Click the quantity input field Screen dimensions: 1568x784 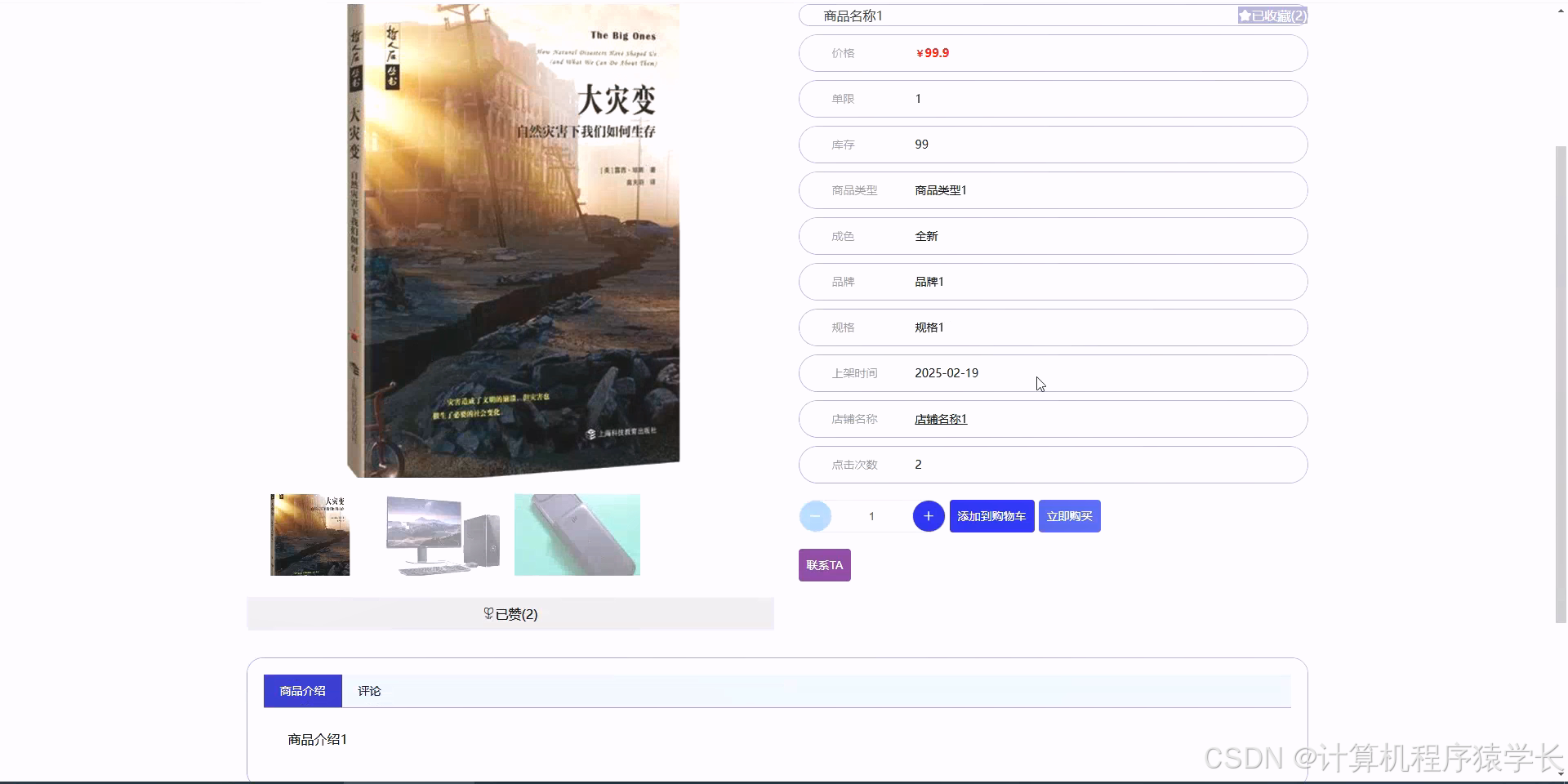[871, 515]
